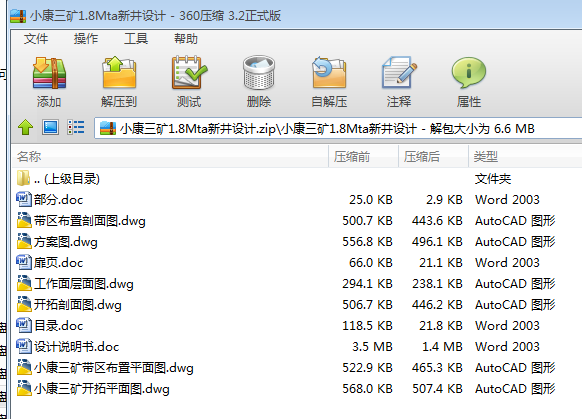This screenshot has width=582, height=419.
Task: Click the 1.4 MB compressed size
Action: (x=442, y=347)
